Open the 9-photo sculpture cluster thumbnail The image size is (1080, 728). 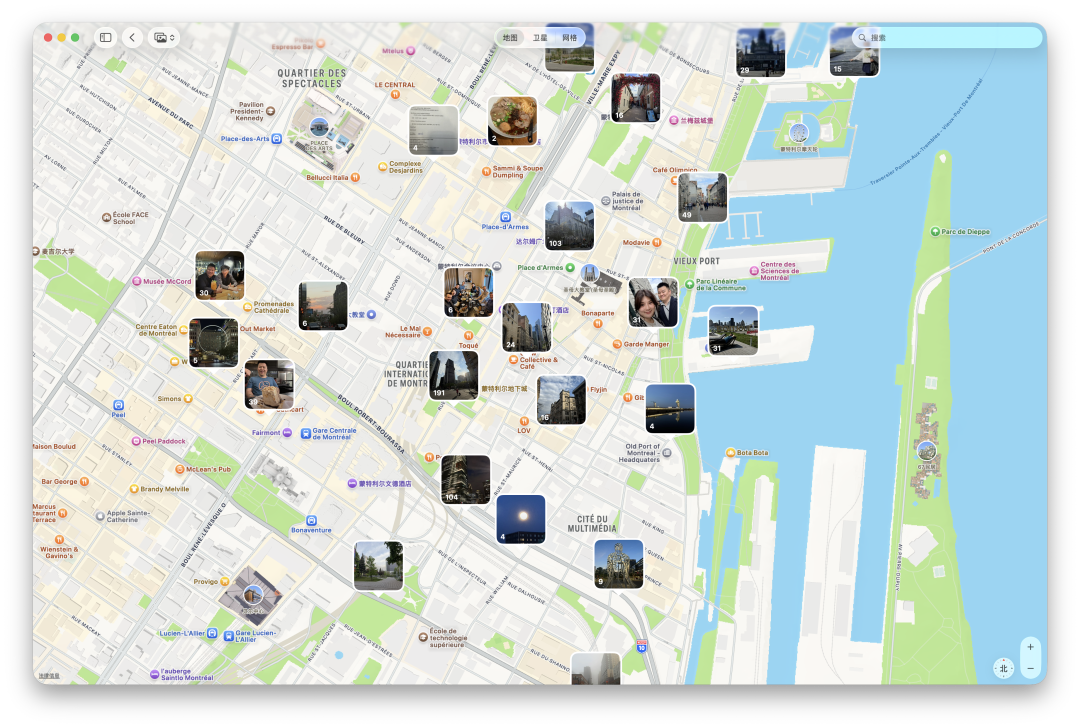tap(619, 564)
